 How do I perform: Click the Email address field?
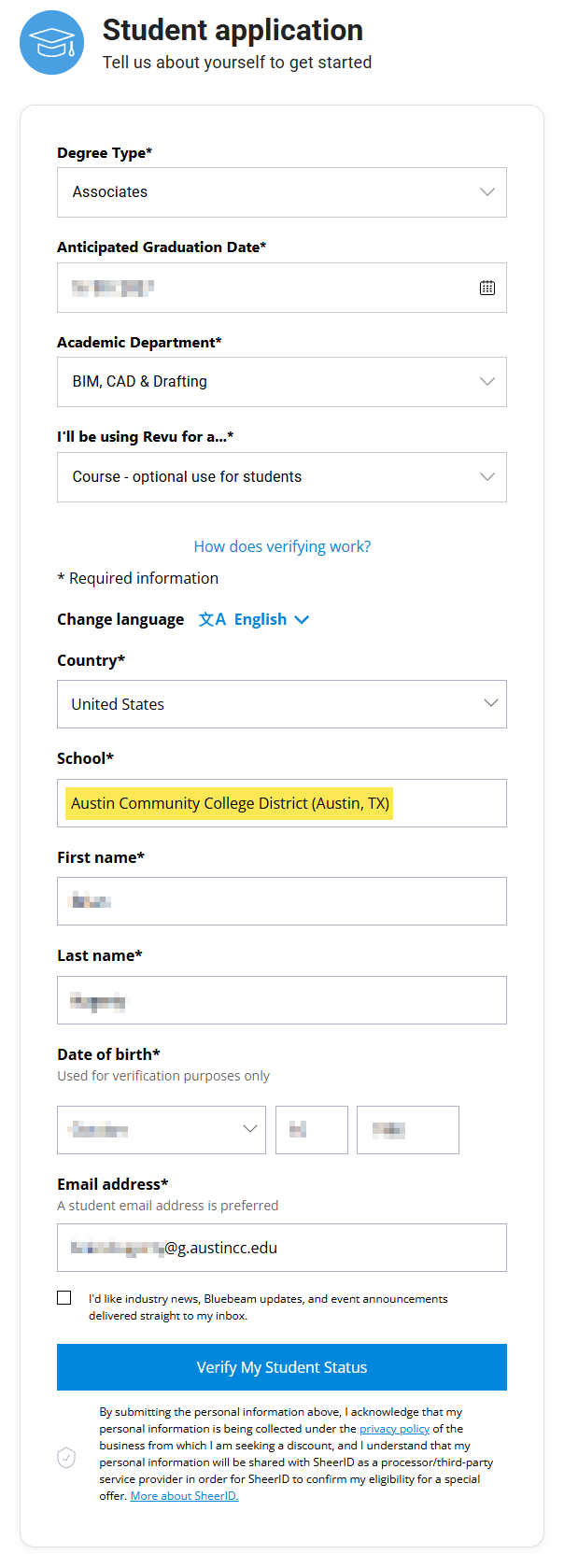[x=281, y=1248]
